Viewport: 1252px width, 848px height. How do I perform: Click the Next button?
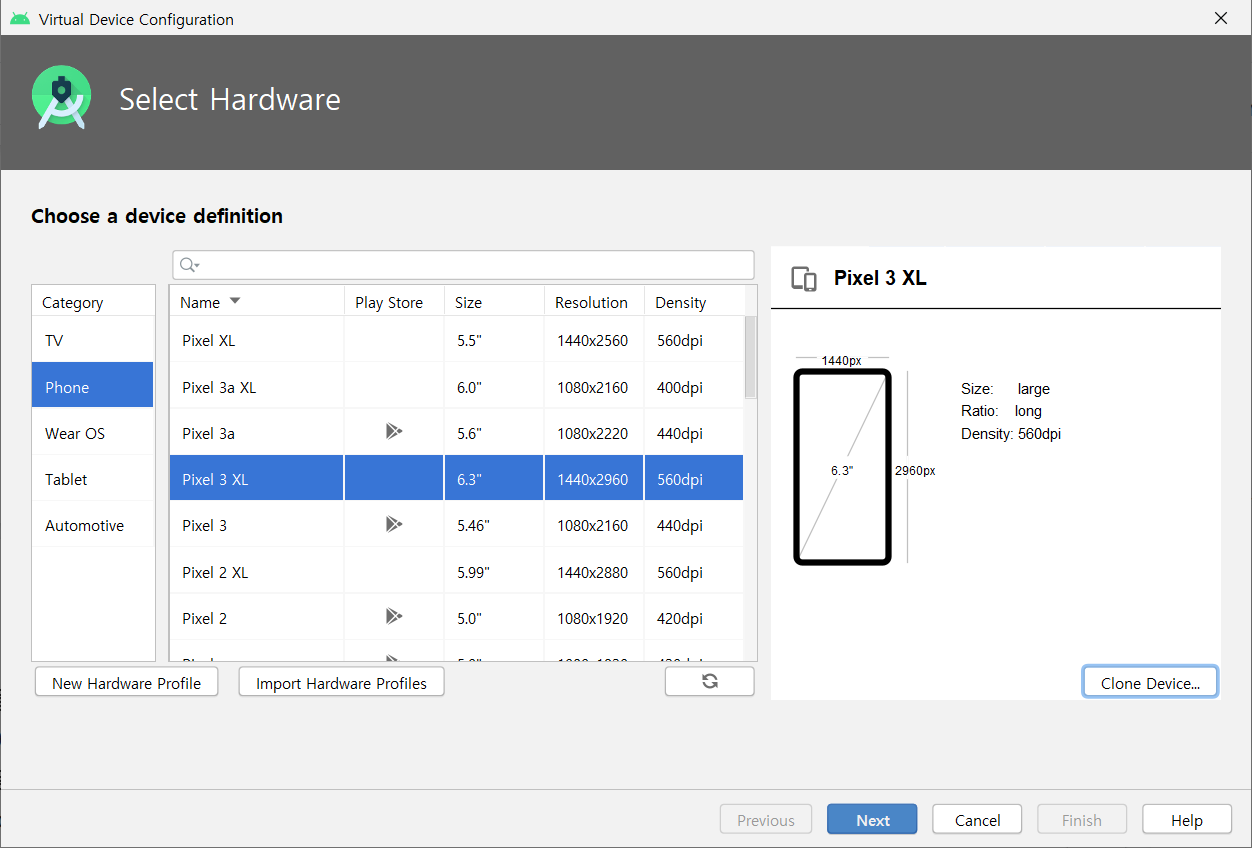point(872,820)
